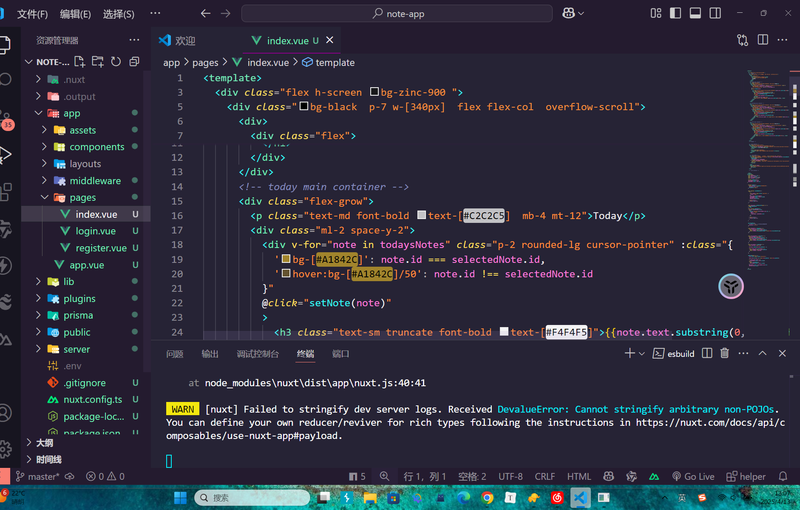Collapse all folders in the explorer
Viewport: 800px width, 510px height.
[x=134, y=62]
